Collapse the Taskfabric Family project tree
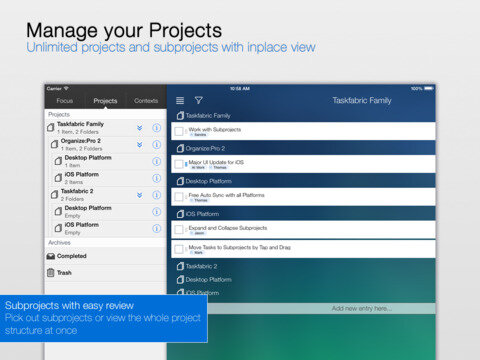This screenshot has height=360, width=480. click(140, 128)
